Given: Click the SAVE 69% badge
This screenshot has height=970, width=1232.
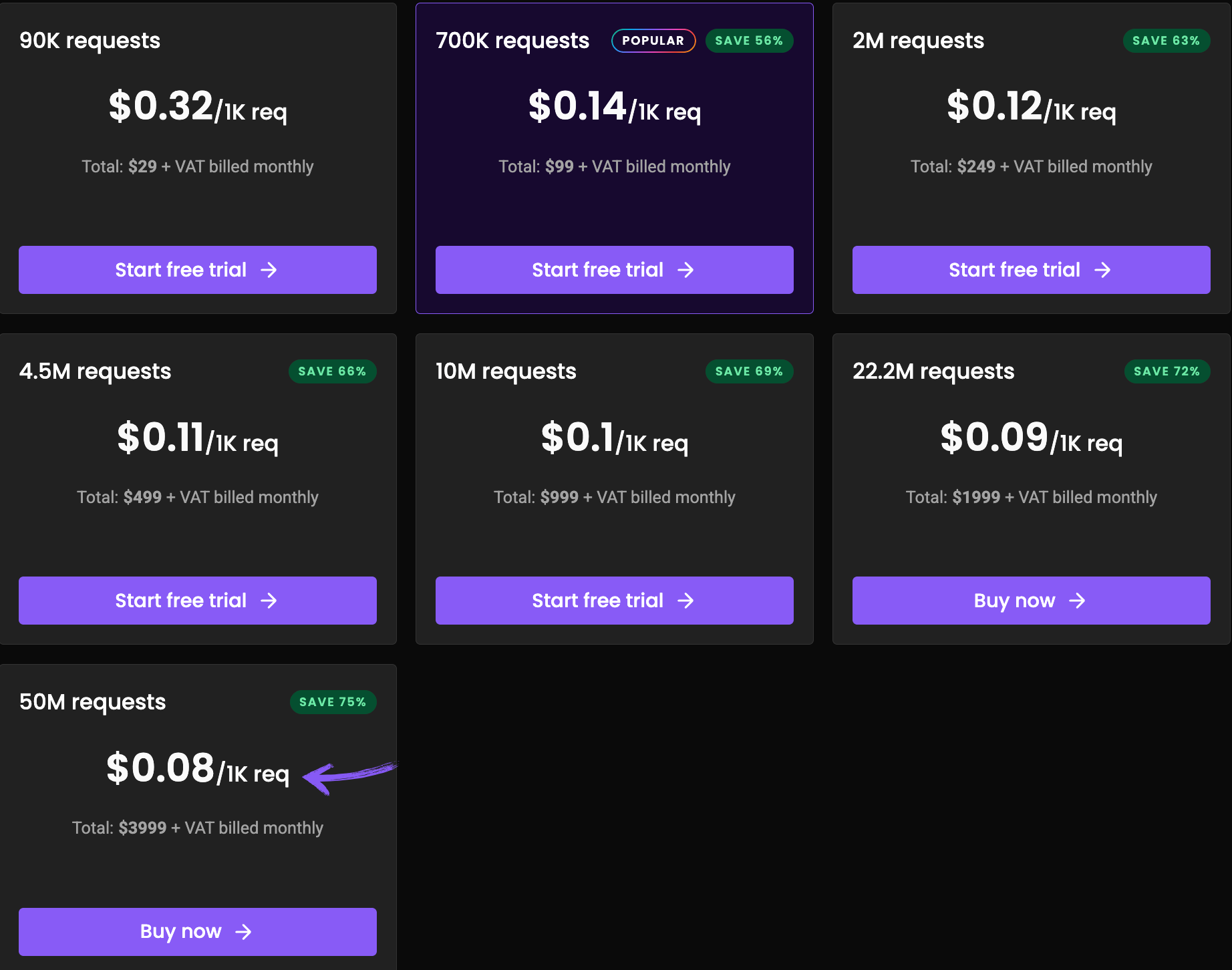Looking at the screenshot, I should pyautogui.click(x=749, y=371).
